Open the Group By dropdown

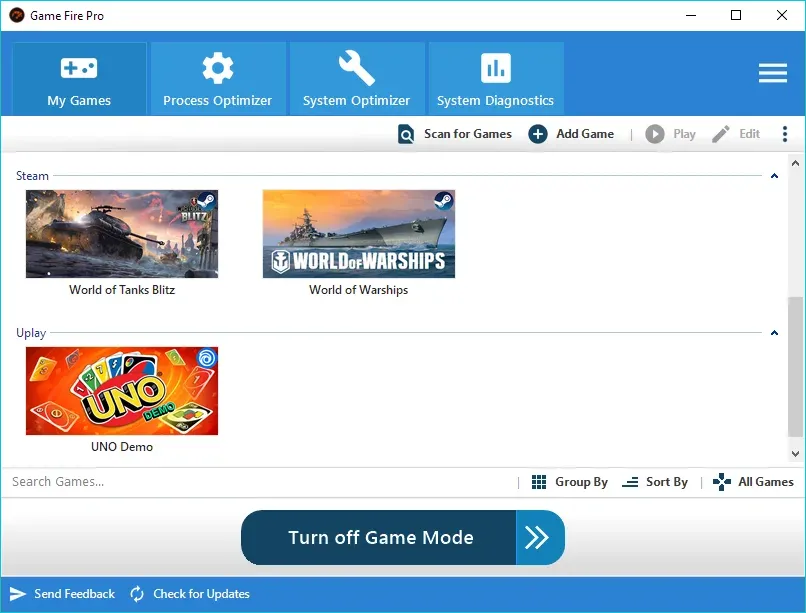coord(570,482)
